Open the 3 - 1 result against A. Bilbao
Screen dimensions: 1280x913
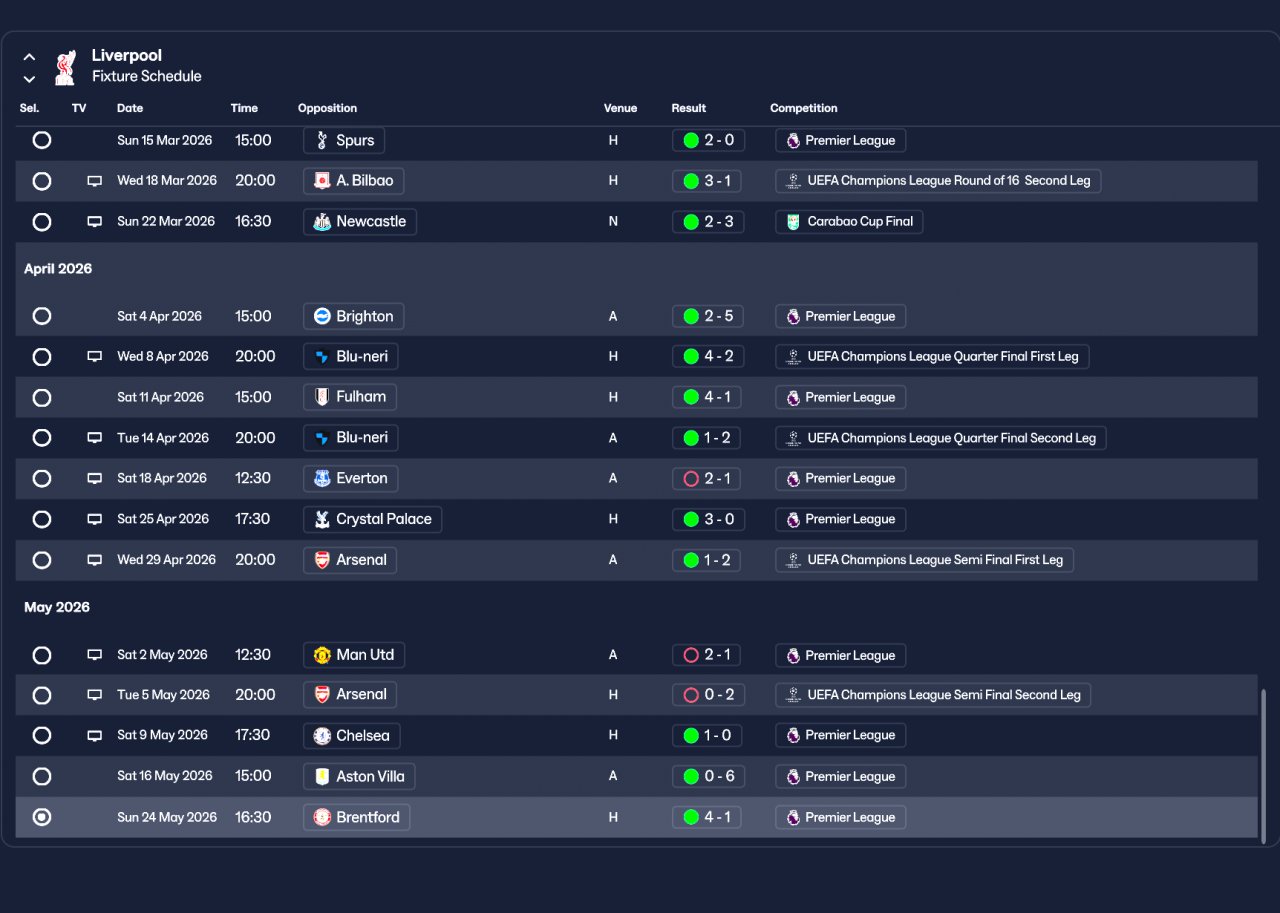[708, 181]
